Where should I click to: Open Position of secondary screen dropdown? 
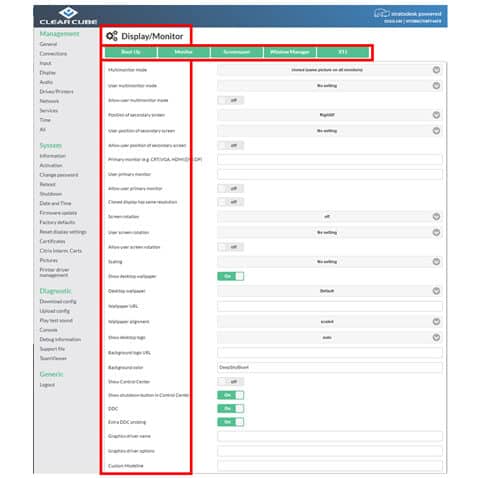coord(330,115)
